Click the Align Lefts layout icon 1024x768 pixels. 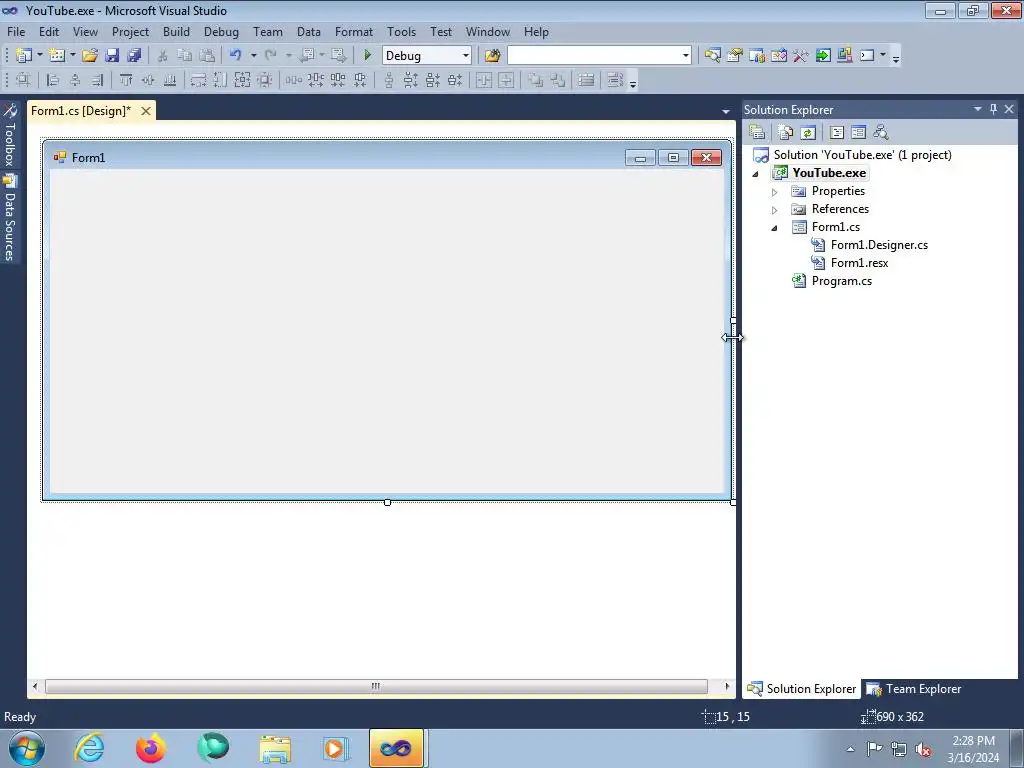53,80
